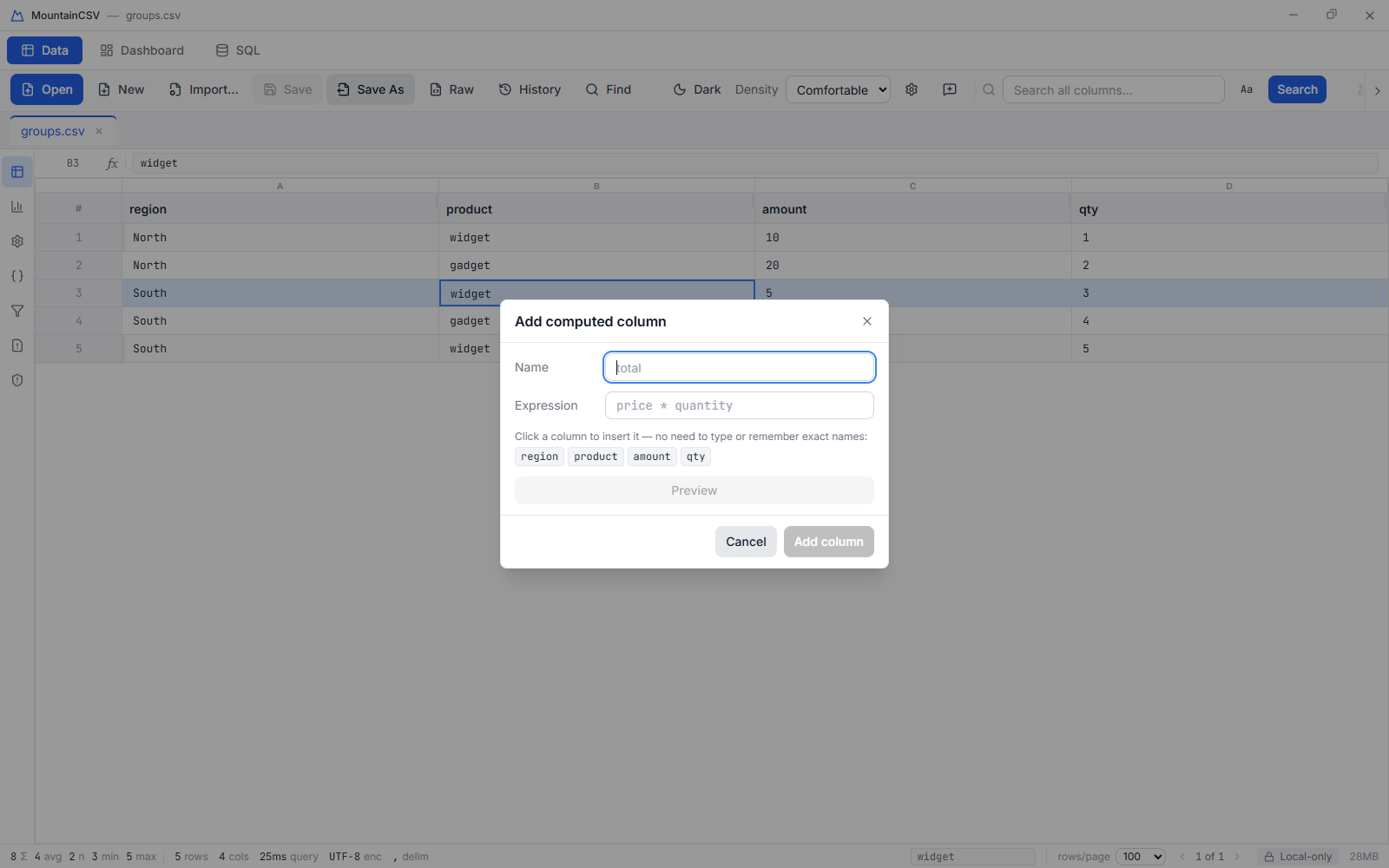Switch to the Data tab
The width and height of the screenshot is (1389, 868).
(x=45, y=50)
